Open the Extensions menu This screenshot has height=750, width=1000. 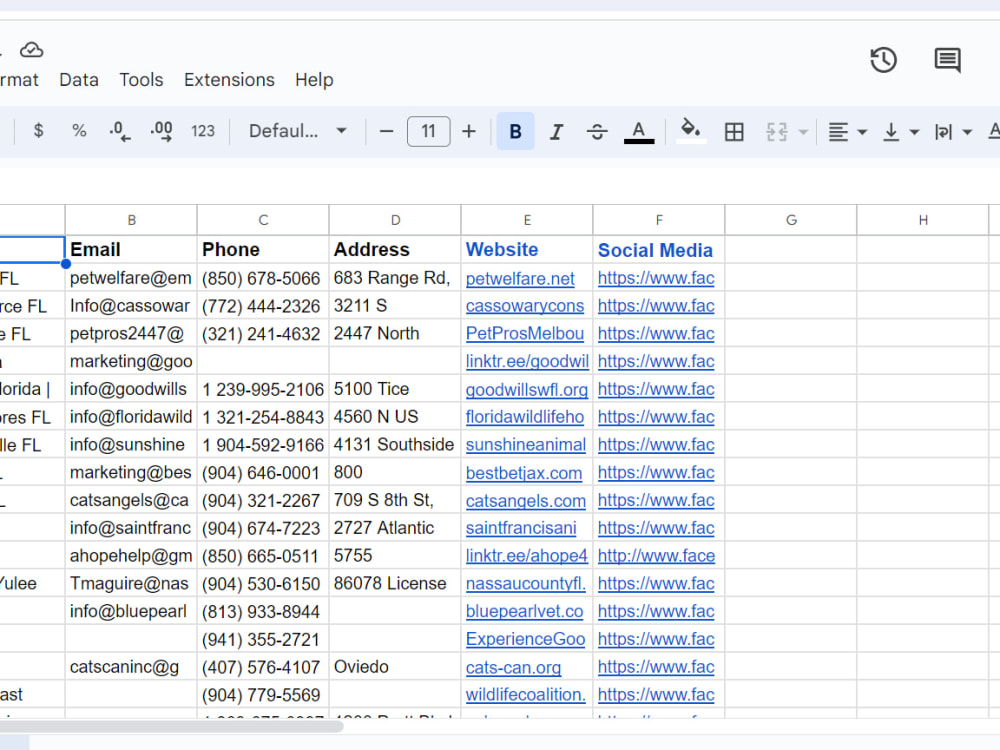coord(229,80)
